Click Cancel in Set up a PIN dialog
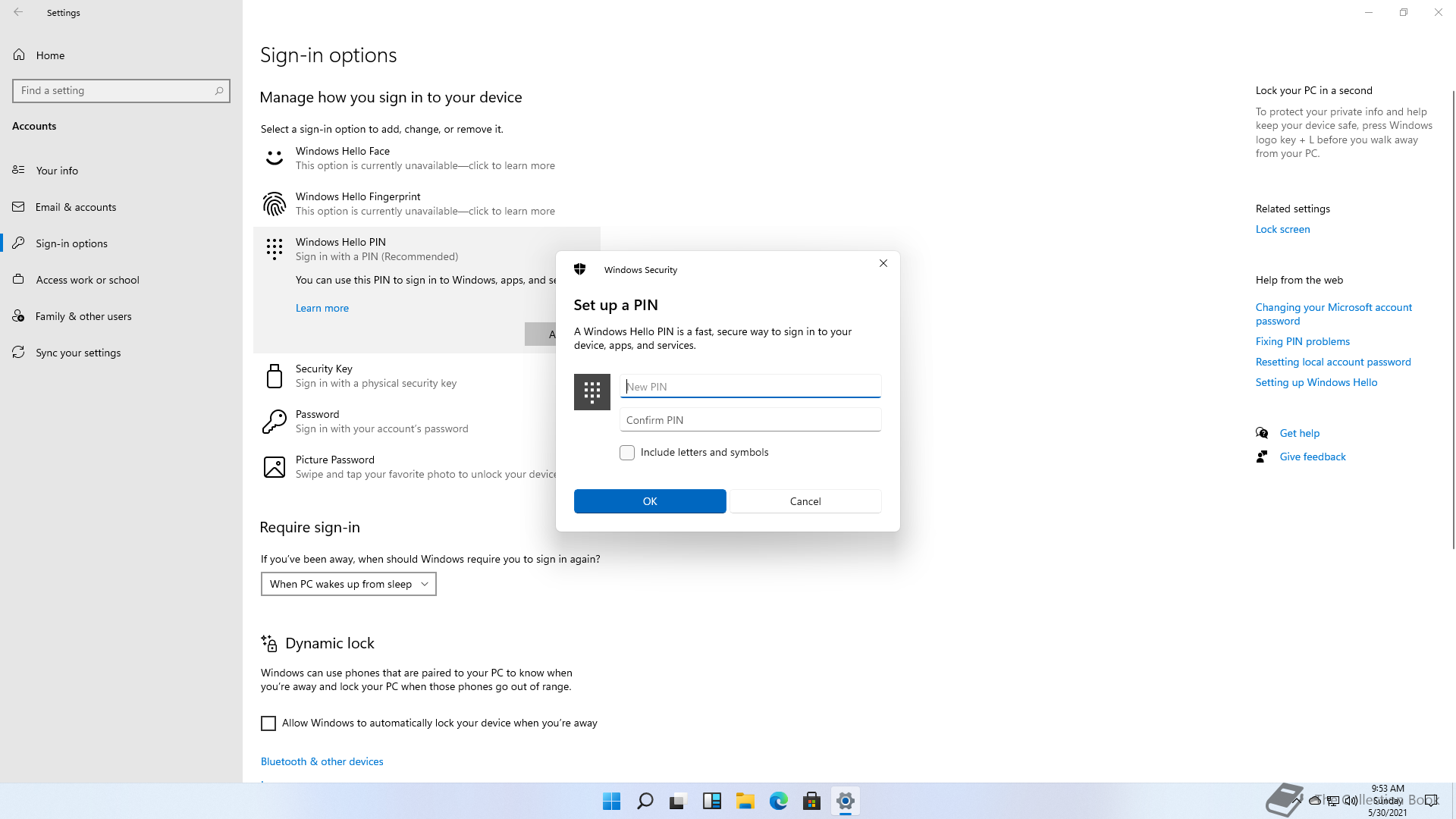Viewport: 1456px width, 819px height. (805, 501)
